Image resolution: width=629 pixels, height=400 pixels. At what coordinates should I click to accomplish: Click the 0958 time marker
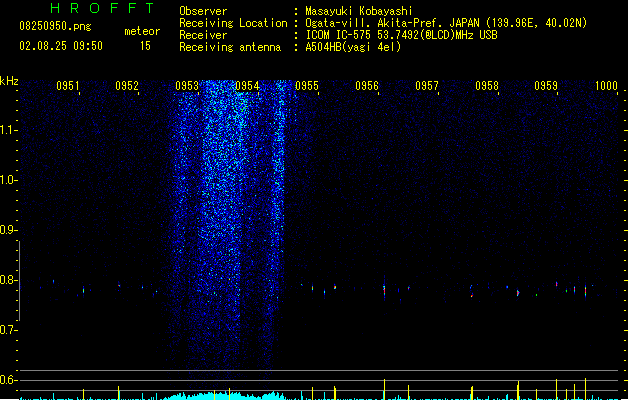tap(487, 86)
